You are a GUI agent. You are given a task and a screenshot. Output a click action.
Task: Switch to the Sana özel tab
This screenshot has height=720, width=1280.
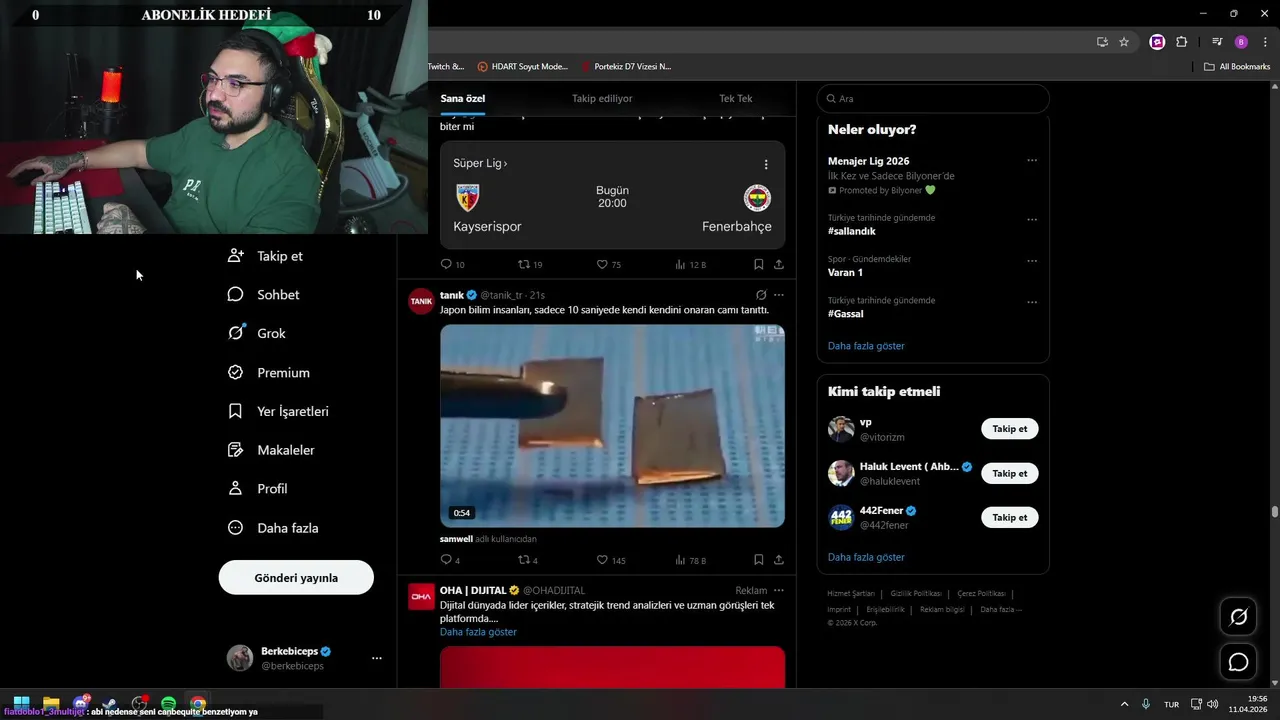463,98
